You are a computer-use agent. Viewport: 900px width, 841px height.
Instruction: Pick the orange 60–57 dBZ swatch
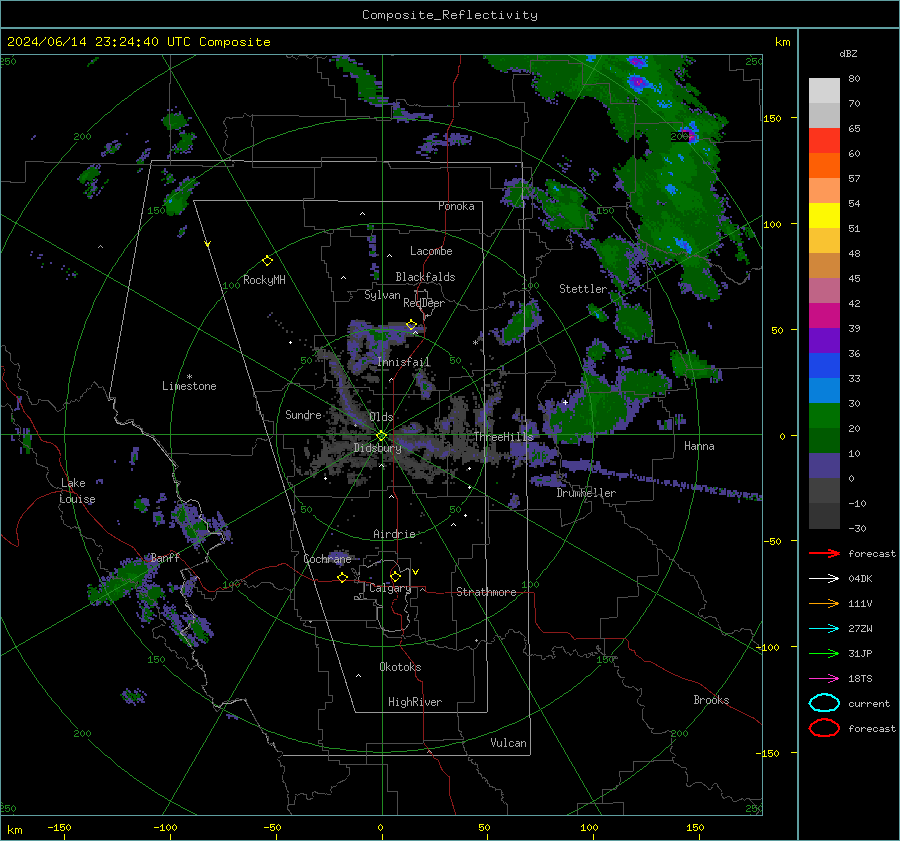point(824,166)
